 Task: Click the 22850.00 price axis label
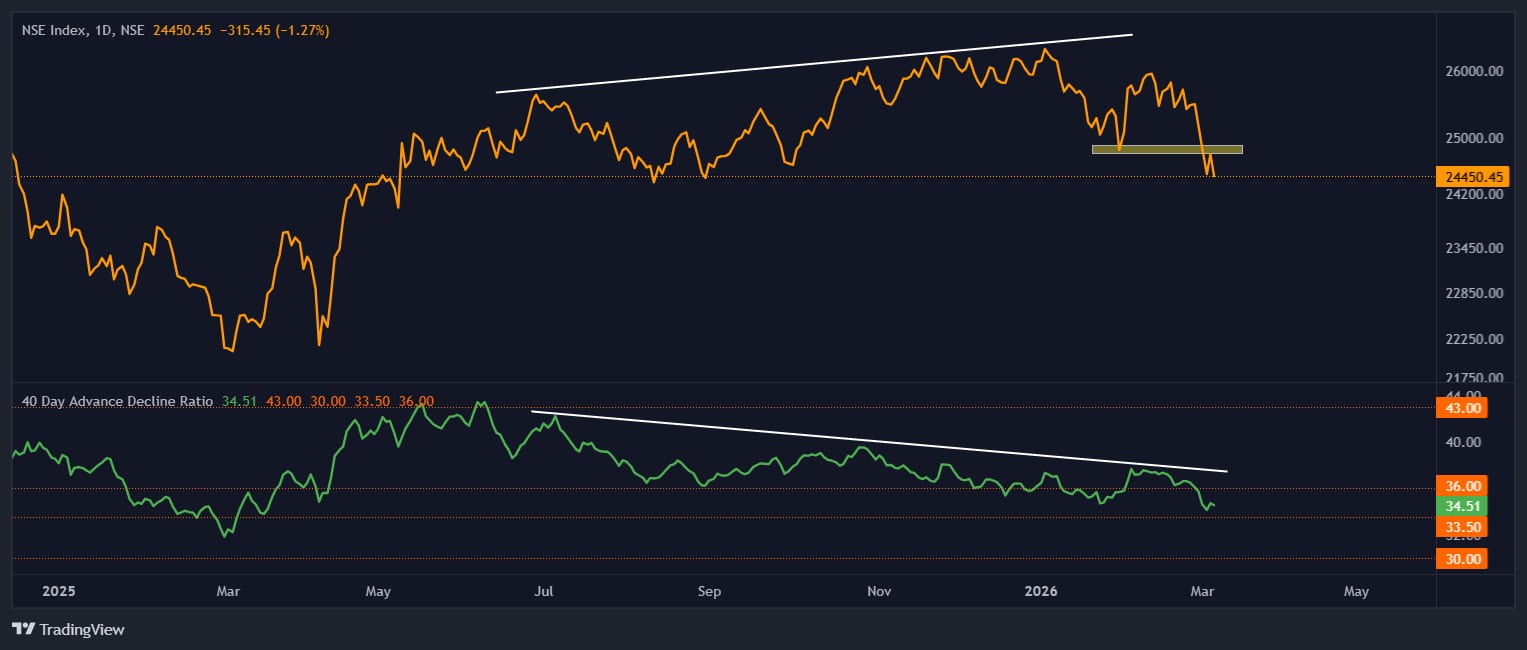(x=1476, y=293)
